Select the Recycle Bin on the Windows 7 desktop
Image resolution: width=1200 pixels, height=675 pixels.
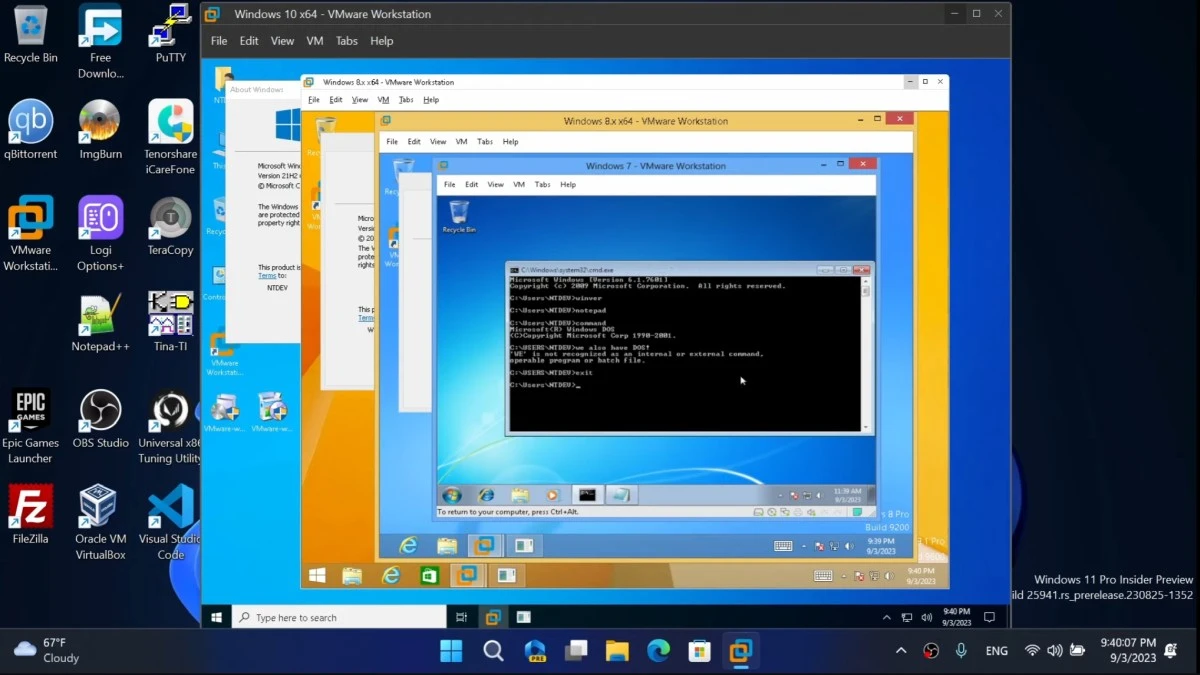click(x=459, y=214)
